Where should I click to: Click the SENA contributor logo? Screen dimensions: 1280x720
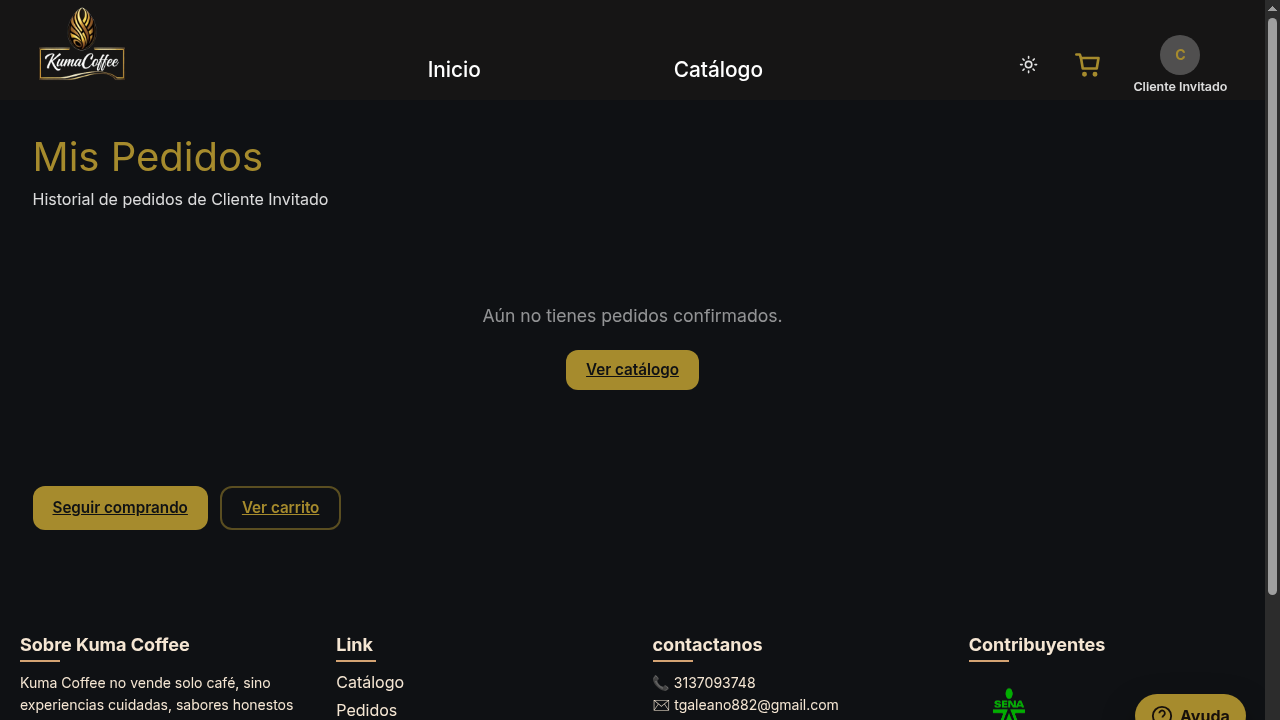click(x=1009, y=704)
